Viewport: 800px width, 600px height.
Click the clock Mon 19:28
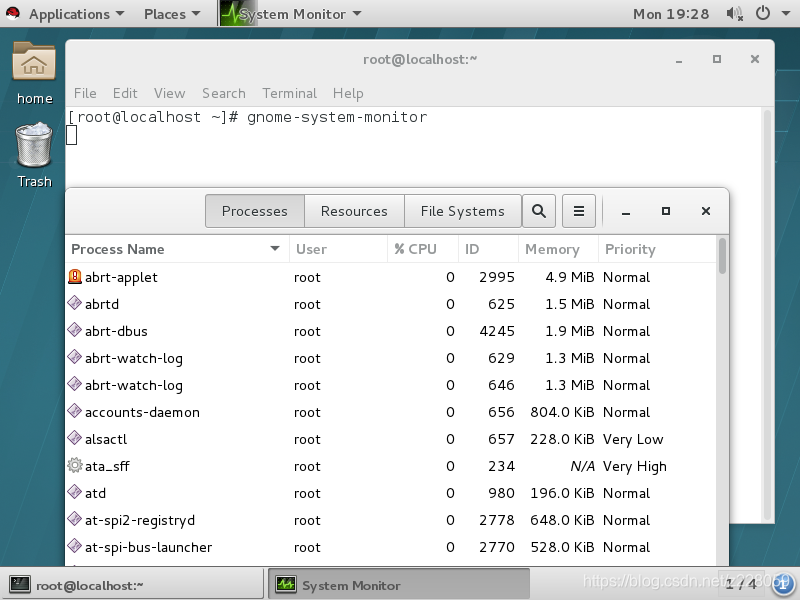click(671, 14)
